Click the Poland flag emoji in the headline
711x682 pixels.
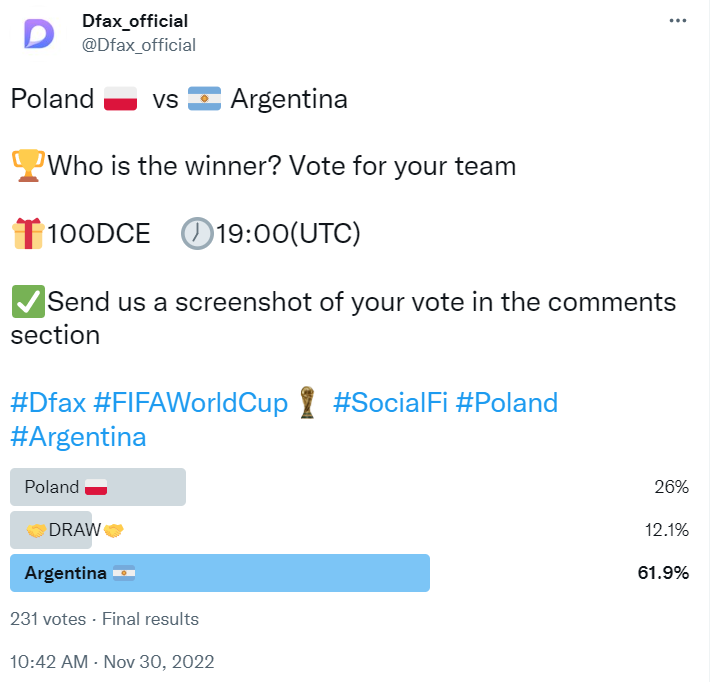pos(120,99)
